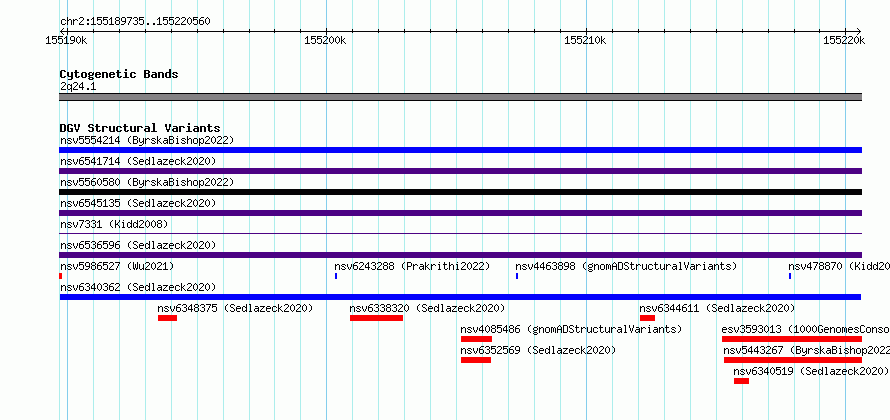Open the nsv6352569 (Sedlazeck2020) label

point(538,350)
